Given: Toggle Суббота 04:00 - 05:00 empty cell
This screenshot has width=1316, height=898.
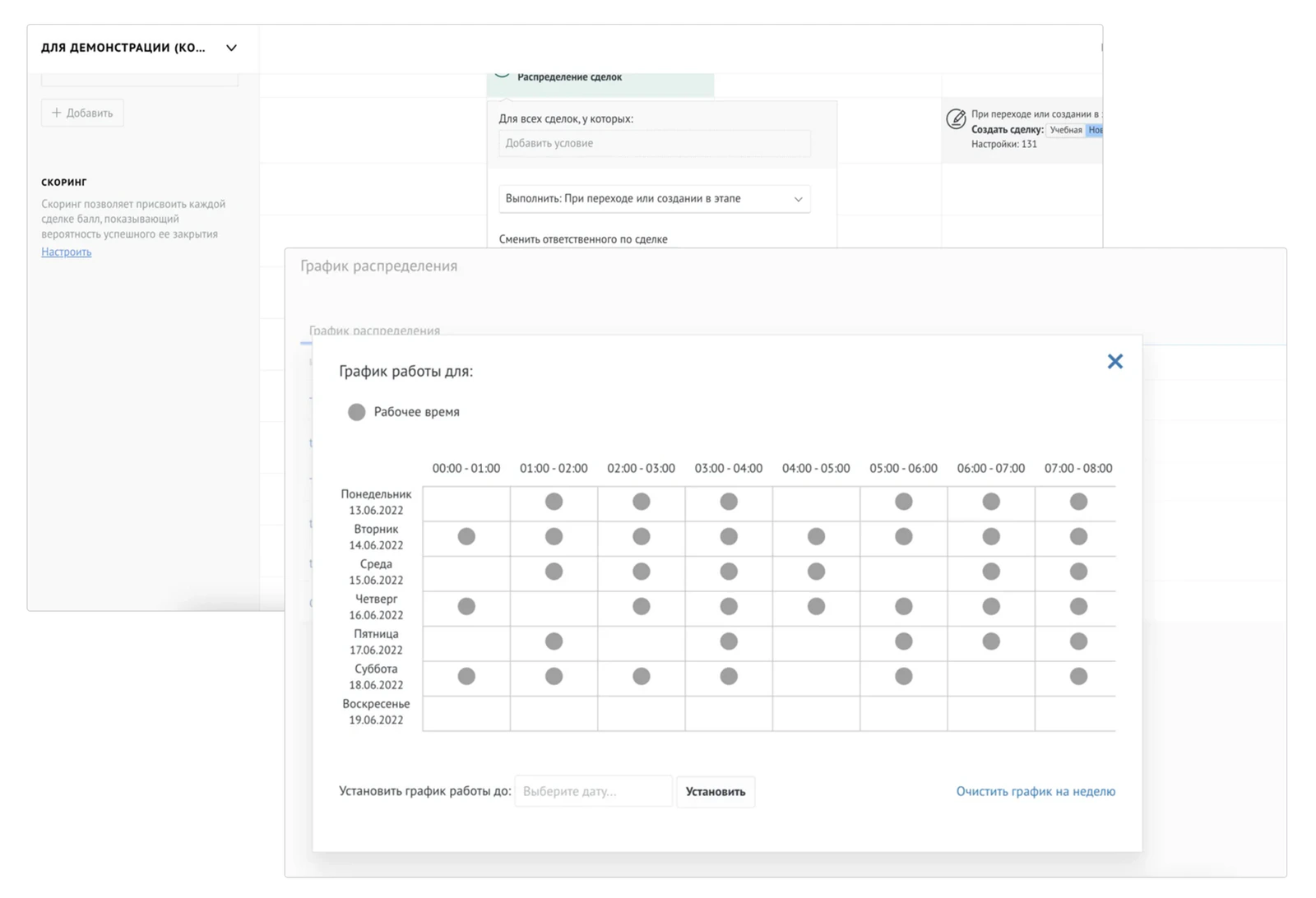Looking at the screenshot, I should click(816, 678).
